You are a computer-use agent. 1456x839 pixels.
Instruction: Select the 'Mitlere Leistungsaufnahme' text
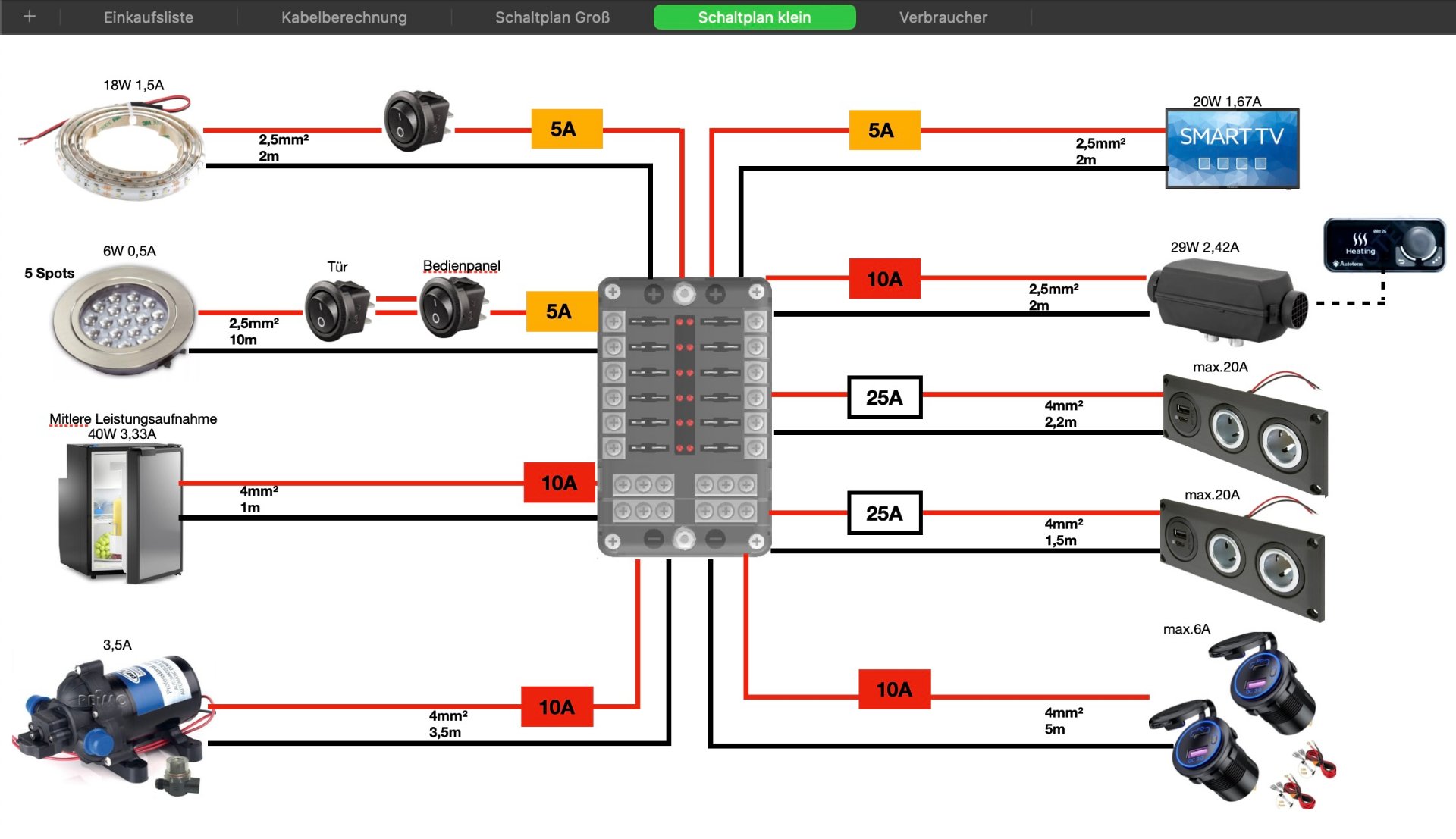pyautogui.click(x=133, y=418)
